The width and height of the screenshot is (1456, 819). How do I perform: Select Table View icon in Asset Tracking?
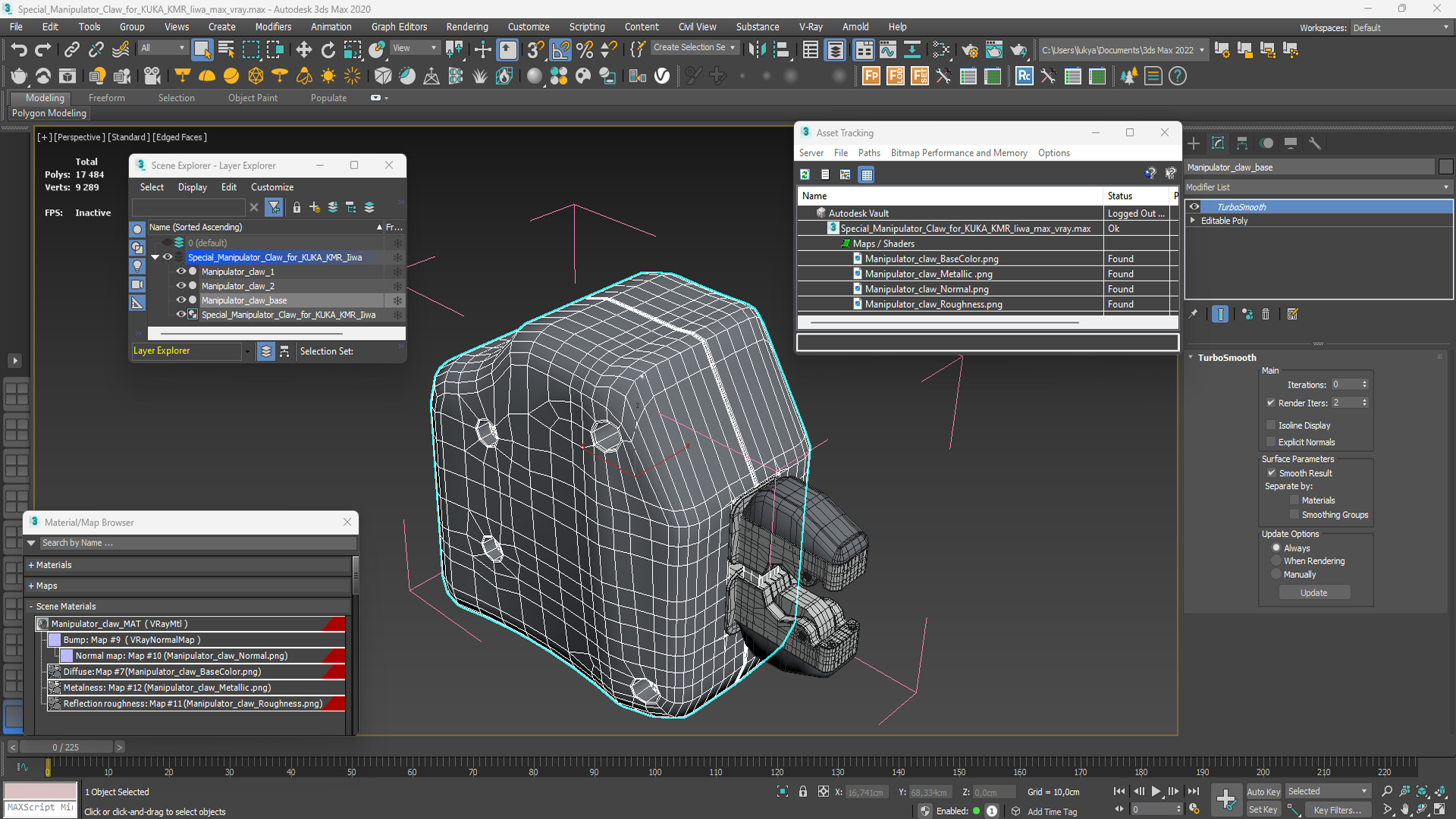click(x=867, y=174)
